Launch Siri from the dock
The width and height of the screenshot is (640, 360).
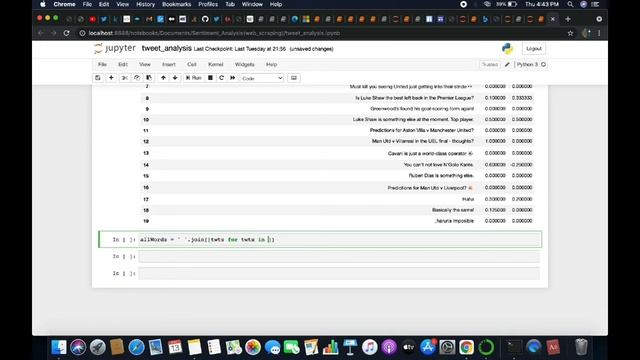(x=78, y=347)
